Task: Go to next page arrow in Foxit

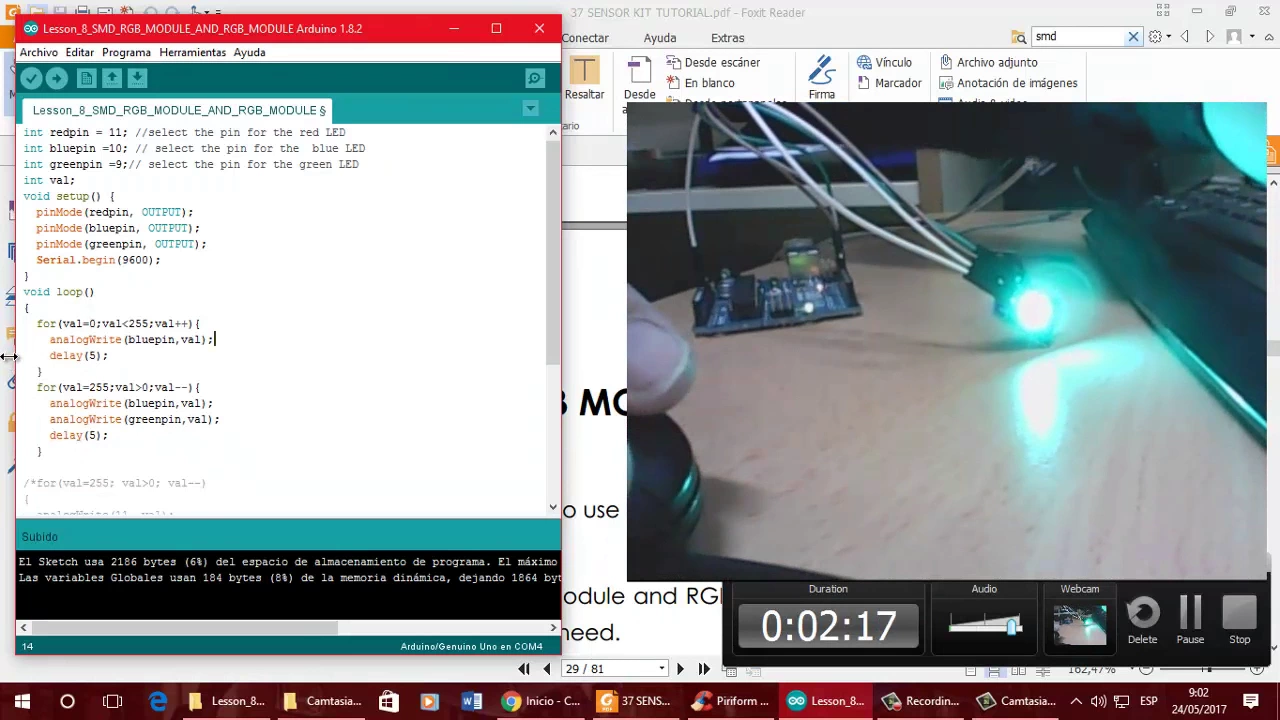Action: pyautogui.click(x=680, y=669)
